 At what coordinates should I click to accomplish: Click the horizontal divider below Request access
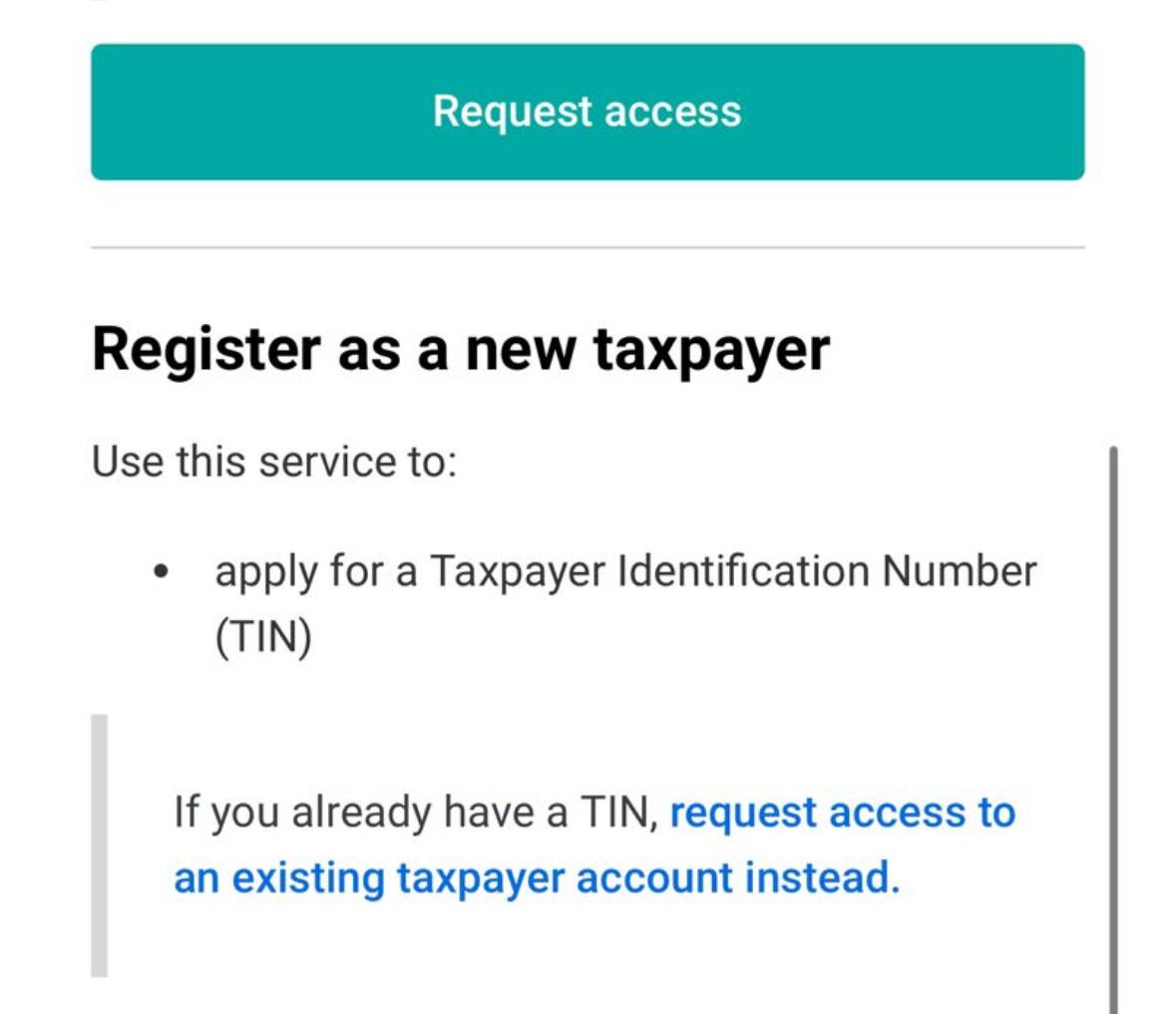(587, 246)
